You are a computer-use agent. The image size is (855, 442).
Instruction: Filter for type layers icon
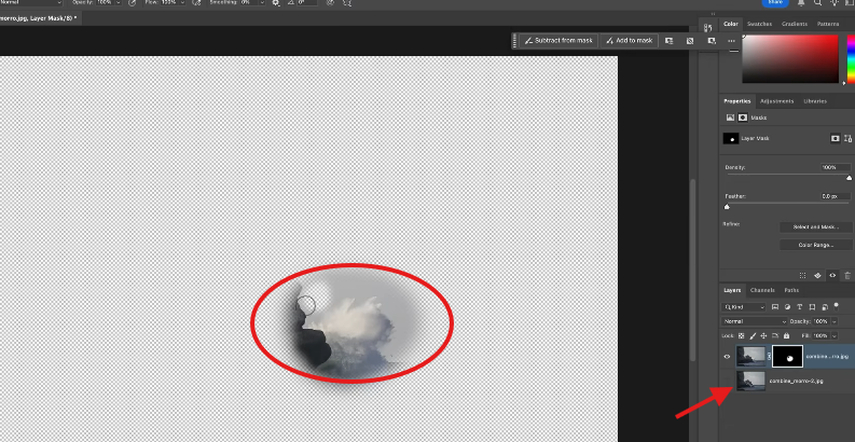799,307
